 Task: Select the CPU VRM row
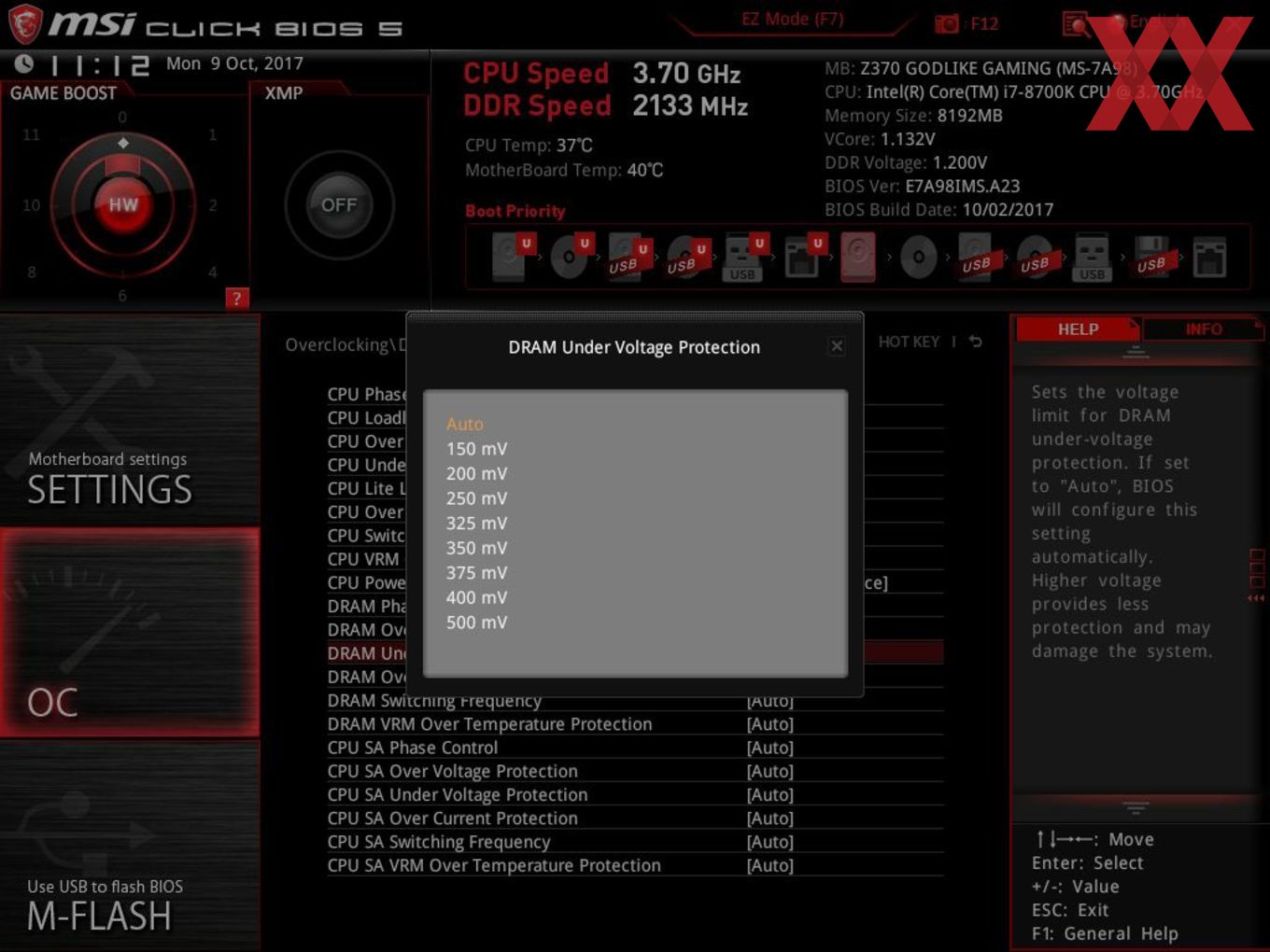366,559
